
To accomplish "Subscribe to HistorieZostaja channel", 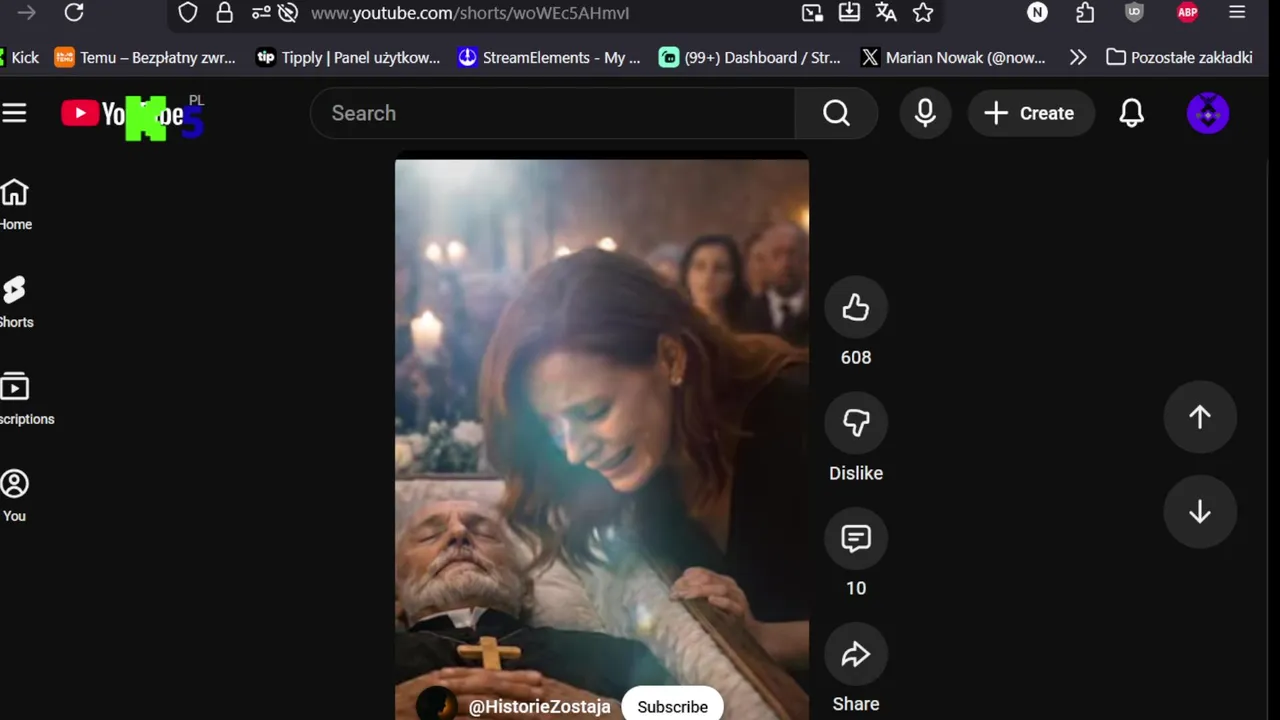I will pyautogui.click(x=672, y=706).
